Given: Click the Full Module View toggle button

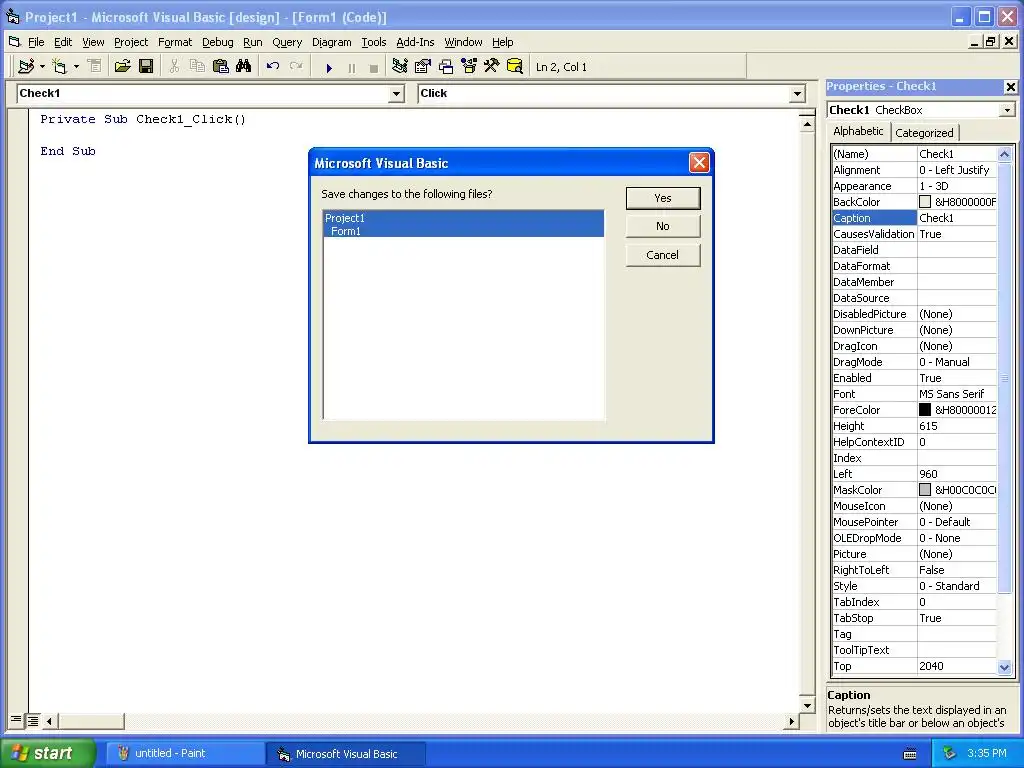Looking at the screenshot, I should click(32, 720).
